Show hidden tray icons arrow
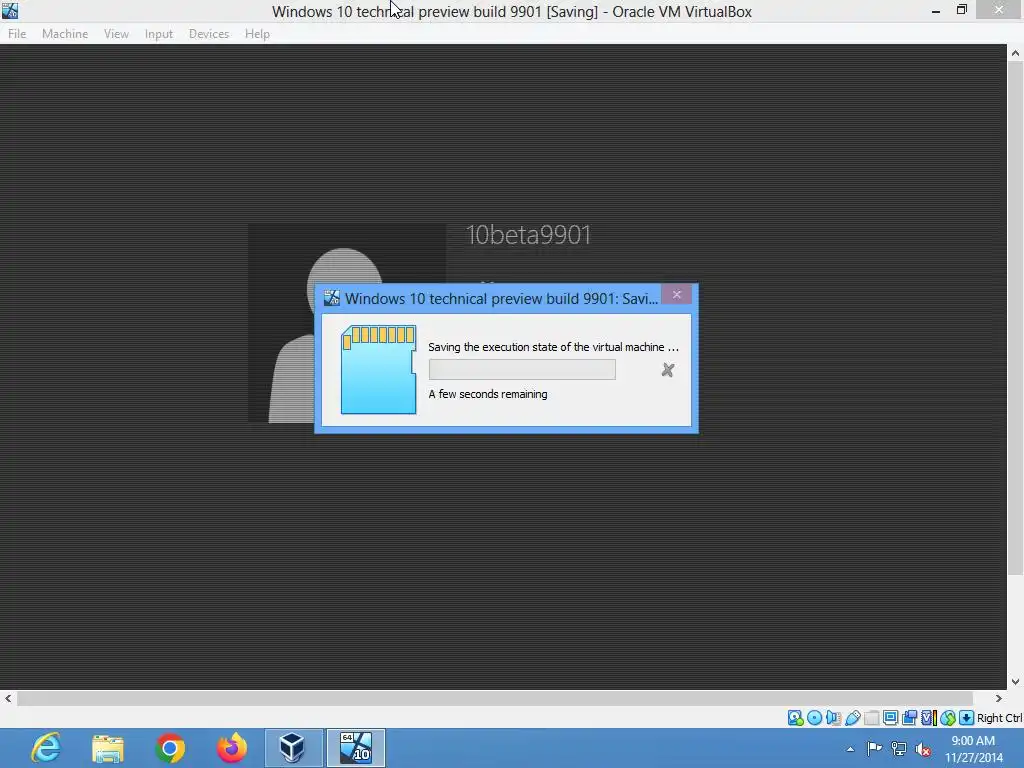 coord(850,749)
